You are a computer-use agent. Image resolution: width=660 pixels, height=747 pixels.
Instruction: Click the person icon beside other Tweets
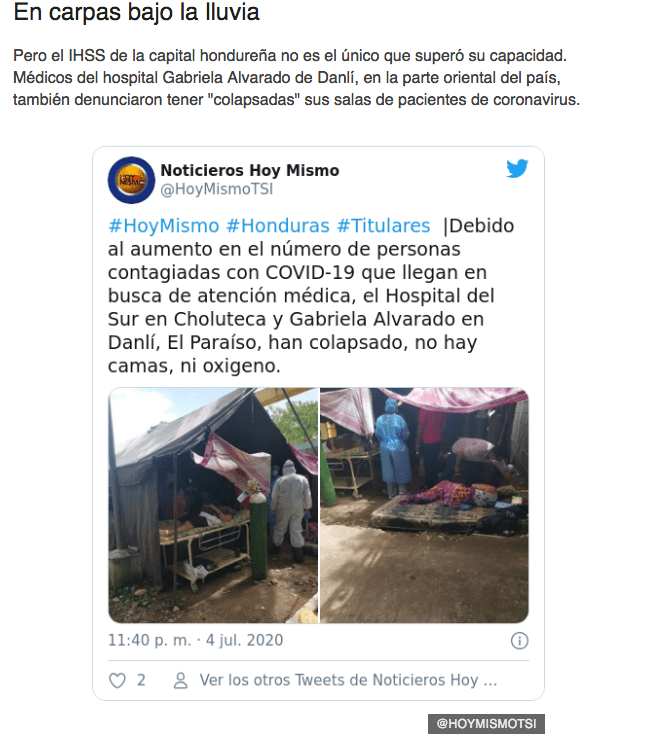point(181,680)
